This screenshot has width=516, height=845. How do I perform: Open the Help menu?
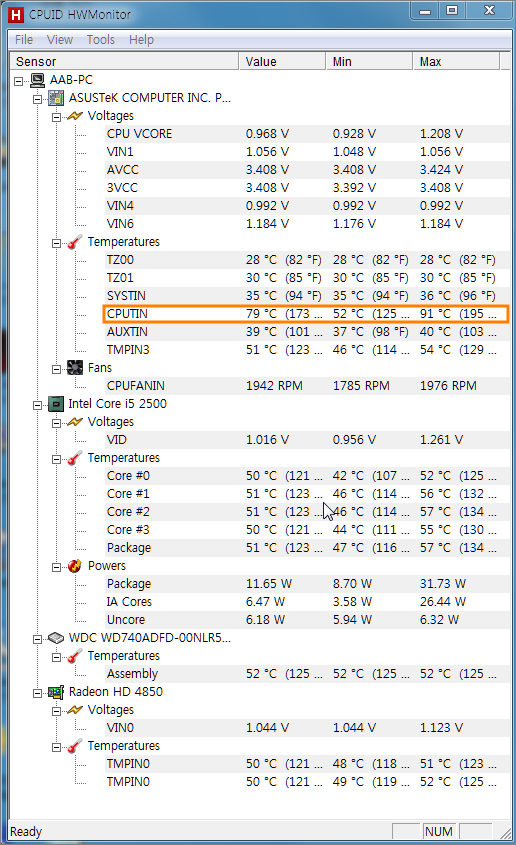pos(141,40)
